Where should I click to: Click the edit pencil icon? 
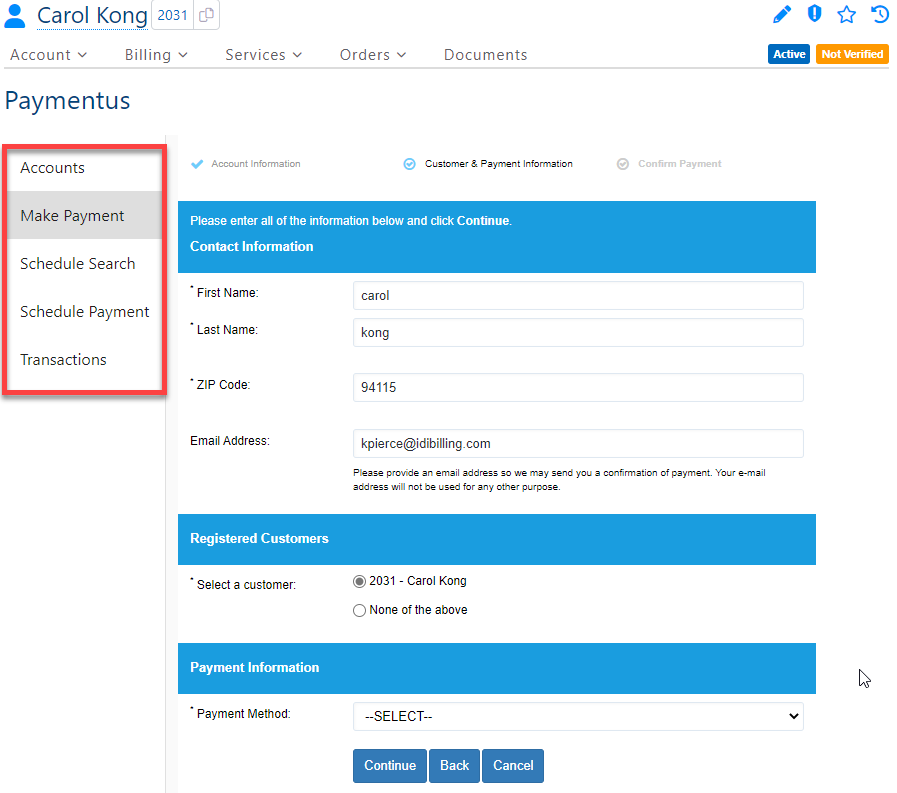click(x=782, y=14)
